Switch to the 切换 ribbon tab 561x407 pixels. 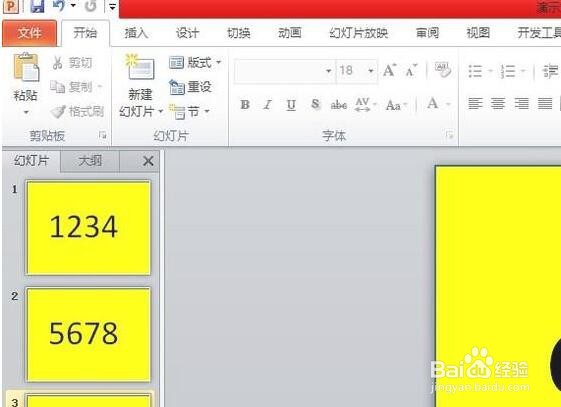[239, 33]
